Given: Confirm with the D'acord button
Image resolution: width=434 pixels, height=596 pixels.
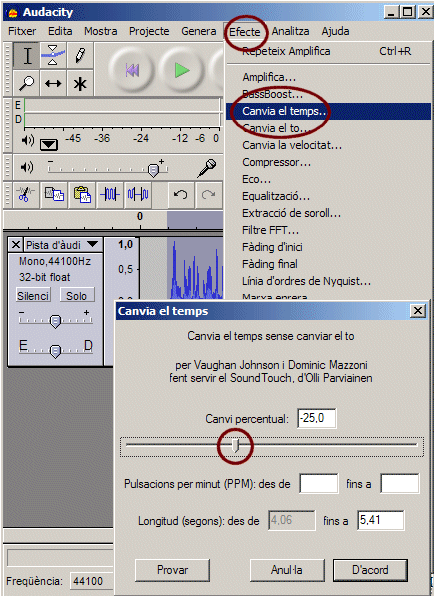Looking at the screenshot, I should tap(370, 570).
